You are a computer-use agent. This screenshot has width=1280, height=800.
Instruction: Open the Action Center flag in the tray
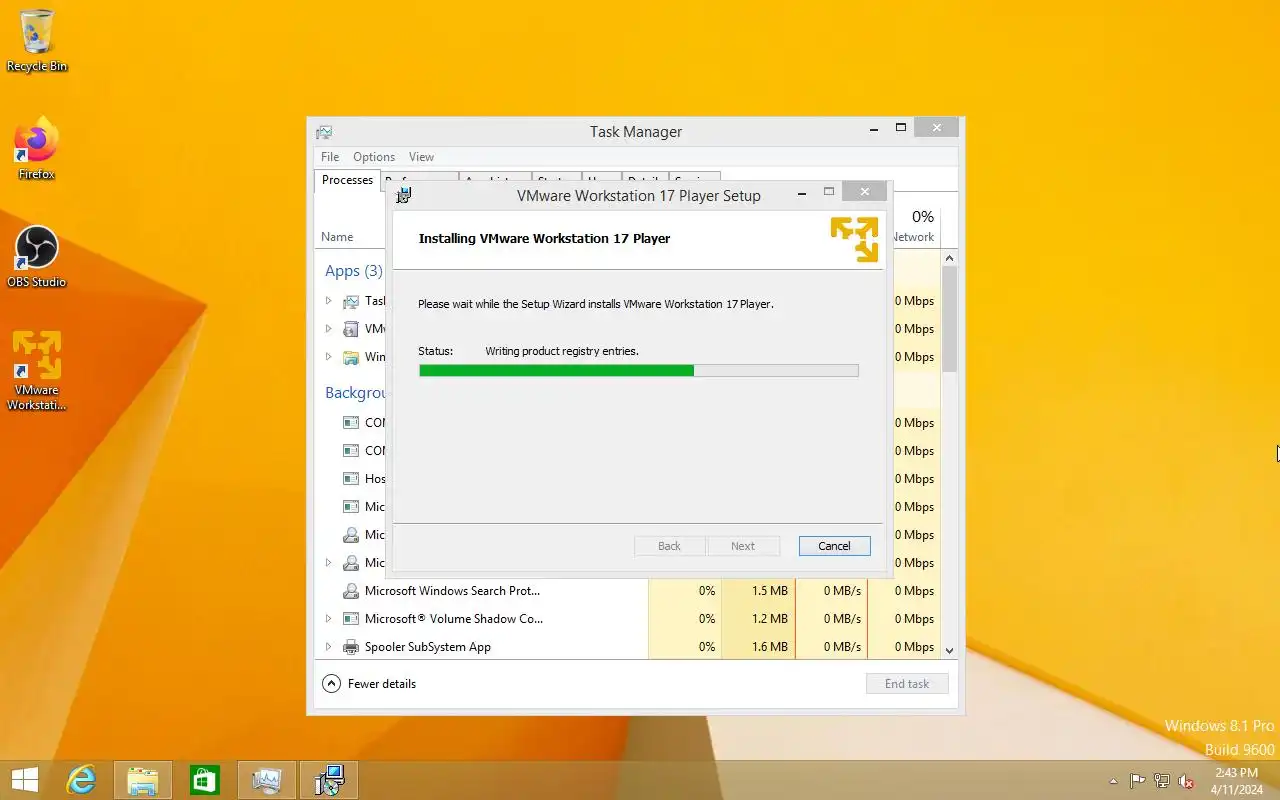coord(1138,781)
